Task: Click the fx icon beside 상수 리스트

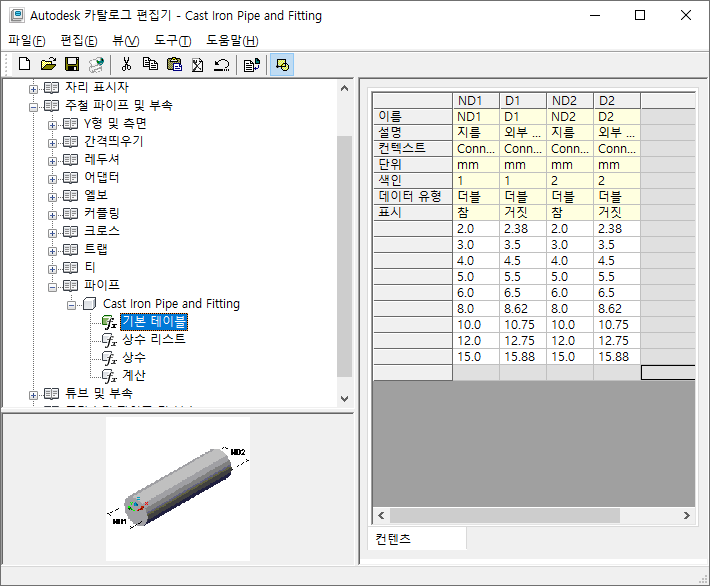Action: coord(109,340)
